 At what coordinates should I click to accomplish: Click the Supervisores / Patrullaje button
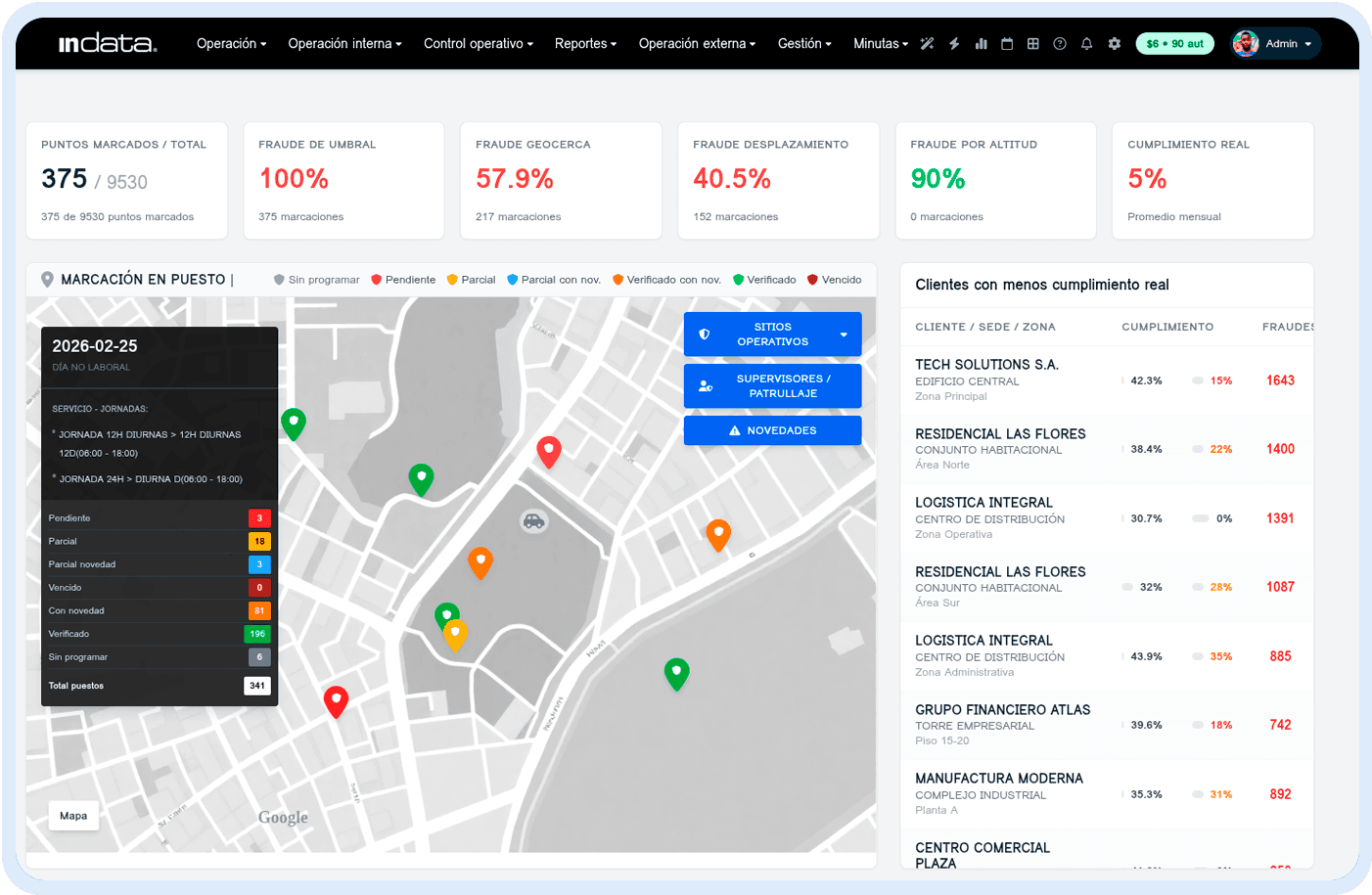(x=772, y=385)
